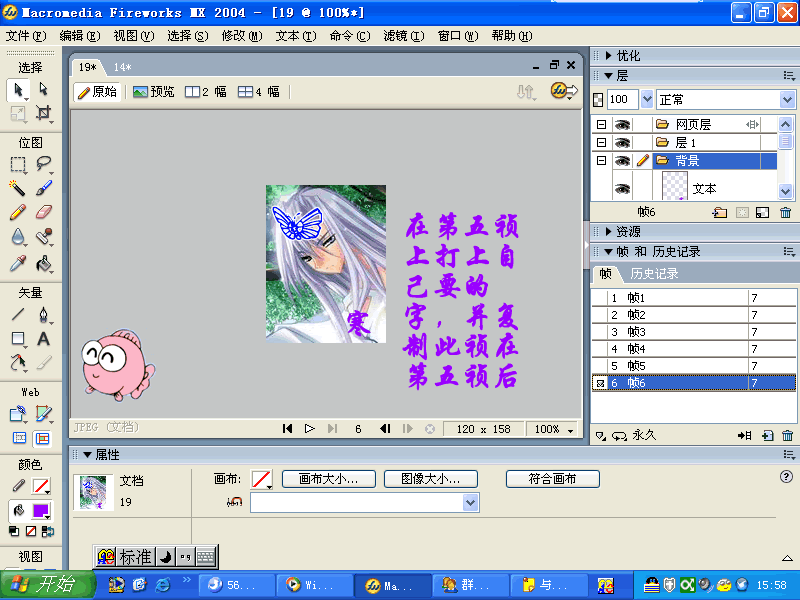Select the Slice tool
Screen dimensions: 800x600
pyautogui.click(x=43, y=413)
